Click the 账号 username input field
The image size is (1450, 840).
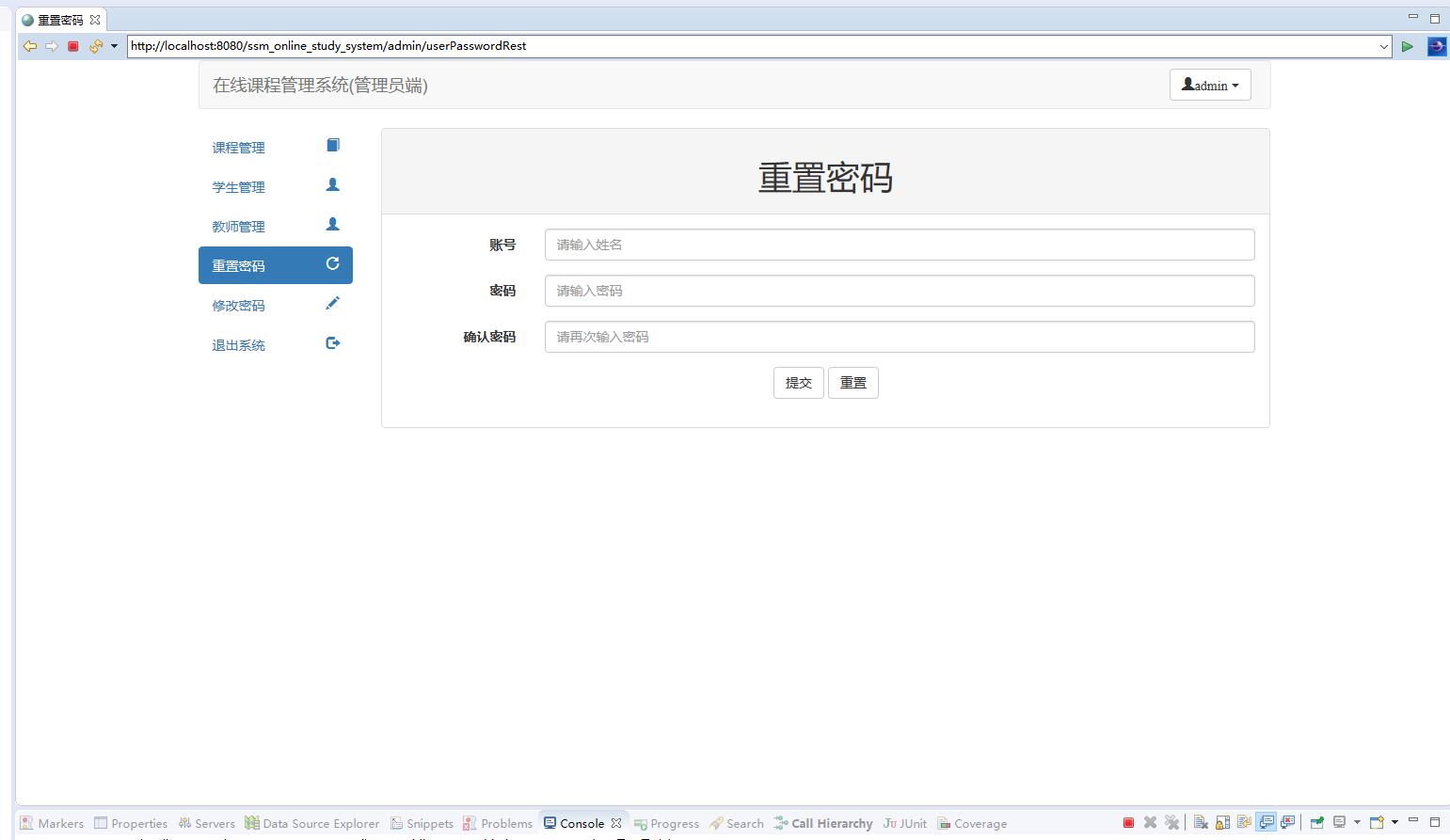(x=899, y=244)
